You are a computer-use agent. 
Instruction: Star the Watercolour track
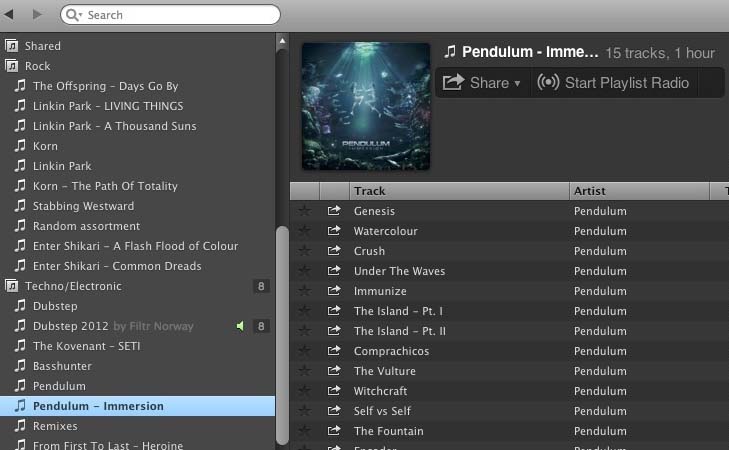point(305,231)
